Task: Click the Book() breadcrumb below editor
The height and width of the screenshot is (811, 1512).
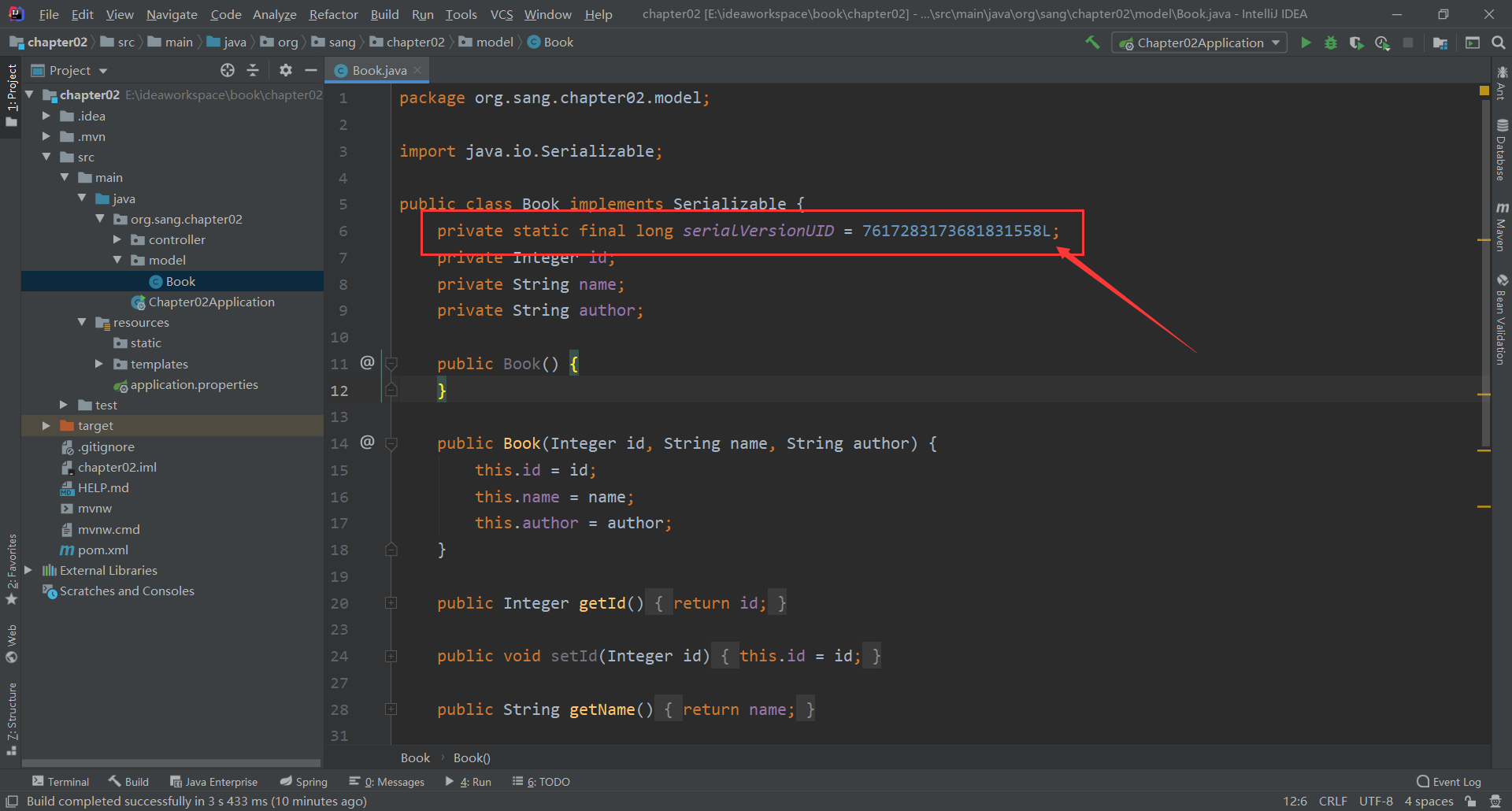Action: pos(472,757)
